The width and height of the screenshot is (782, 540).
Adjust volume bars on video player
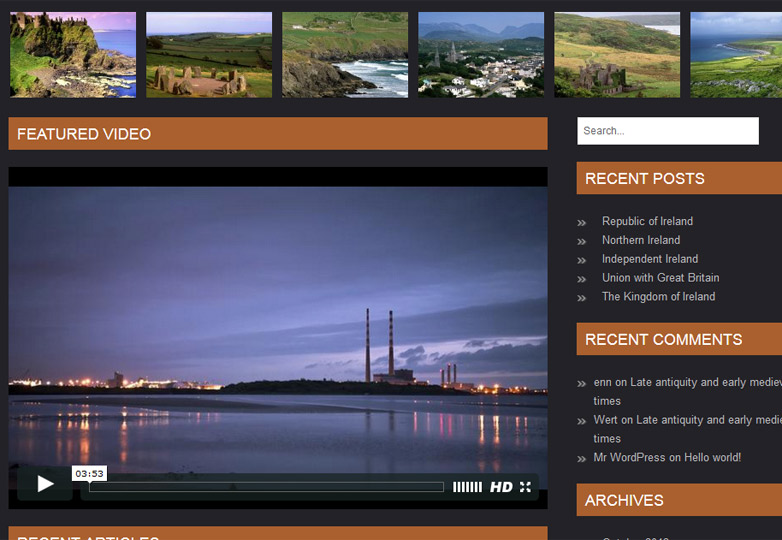[x=467, y=487]
